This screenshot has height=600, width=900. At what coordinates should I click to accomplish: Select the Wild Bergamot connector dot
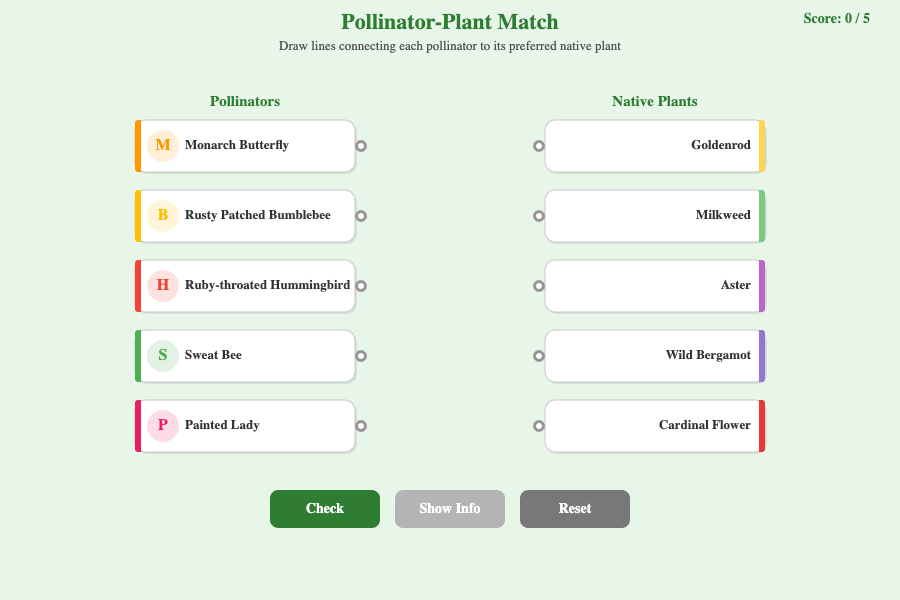tap(538, 356)
